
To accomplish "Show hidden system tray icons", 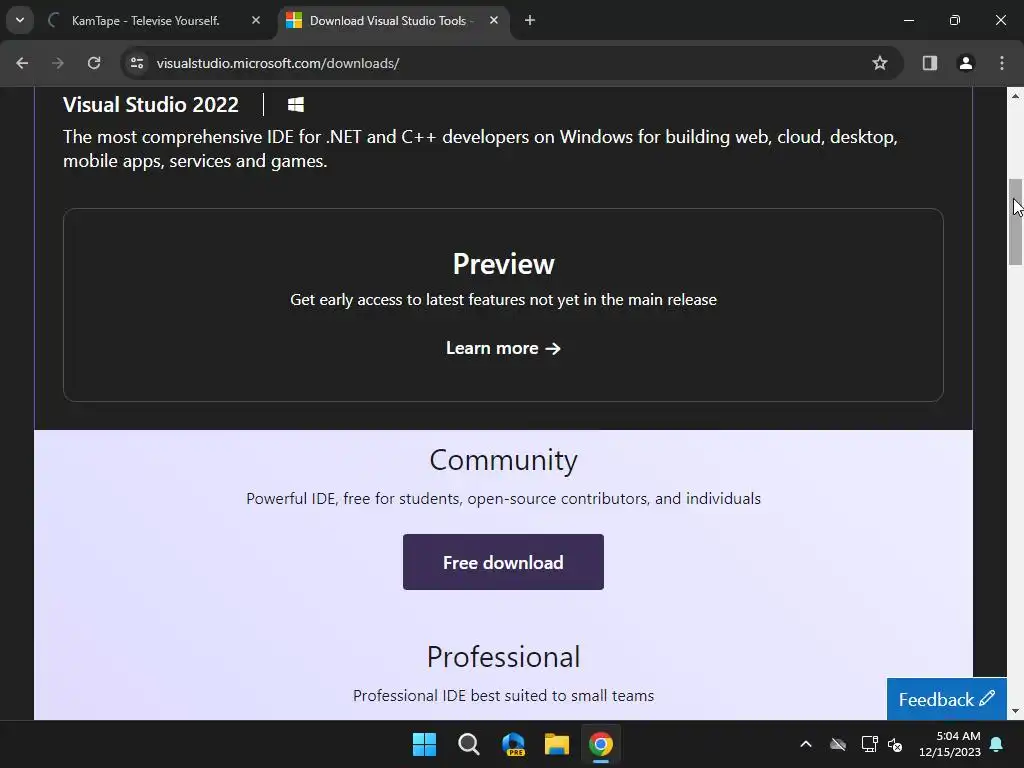I will 806,744.
